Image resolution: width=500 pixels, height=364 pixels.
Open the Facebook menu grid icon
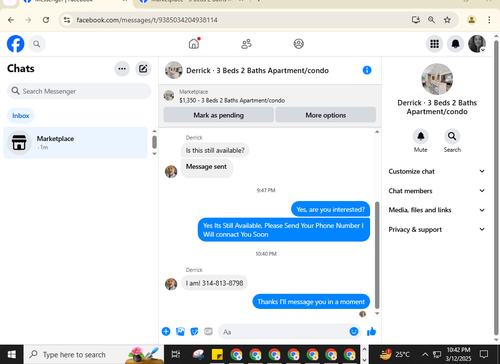point(434,44)
